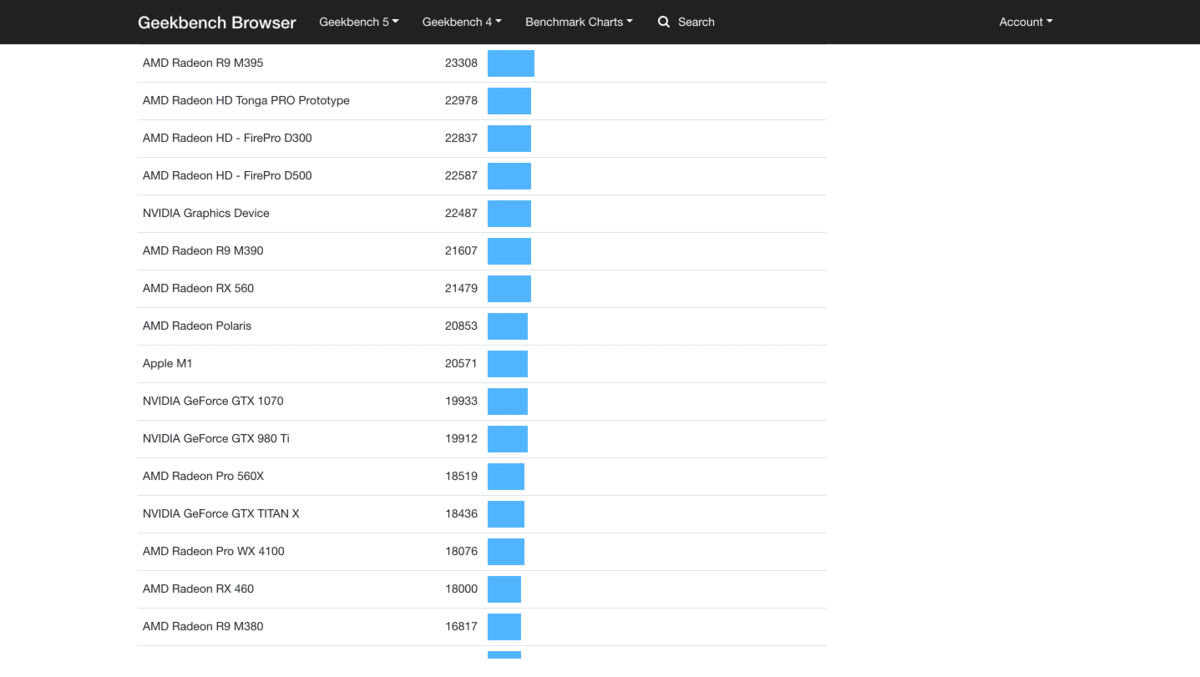Click the score value 19912
This screenshot has height=677, width=1200.
(x=461, y=438)
